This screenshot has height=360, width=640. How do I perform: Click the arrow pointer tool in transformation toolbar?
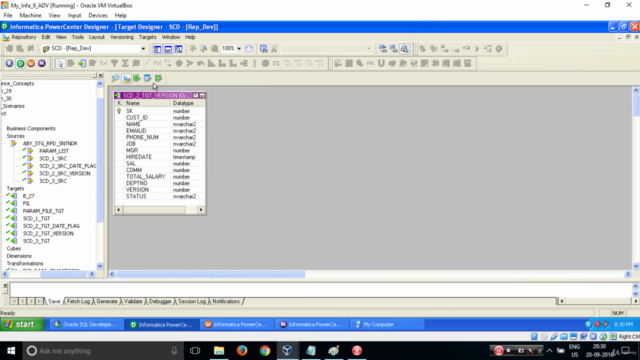[x=60, y=63]
